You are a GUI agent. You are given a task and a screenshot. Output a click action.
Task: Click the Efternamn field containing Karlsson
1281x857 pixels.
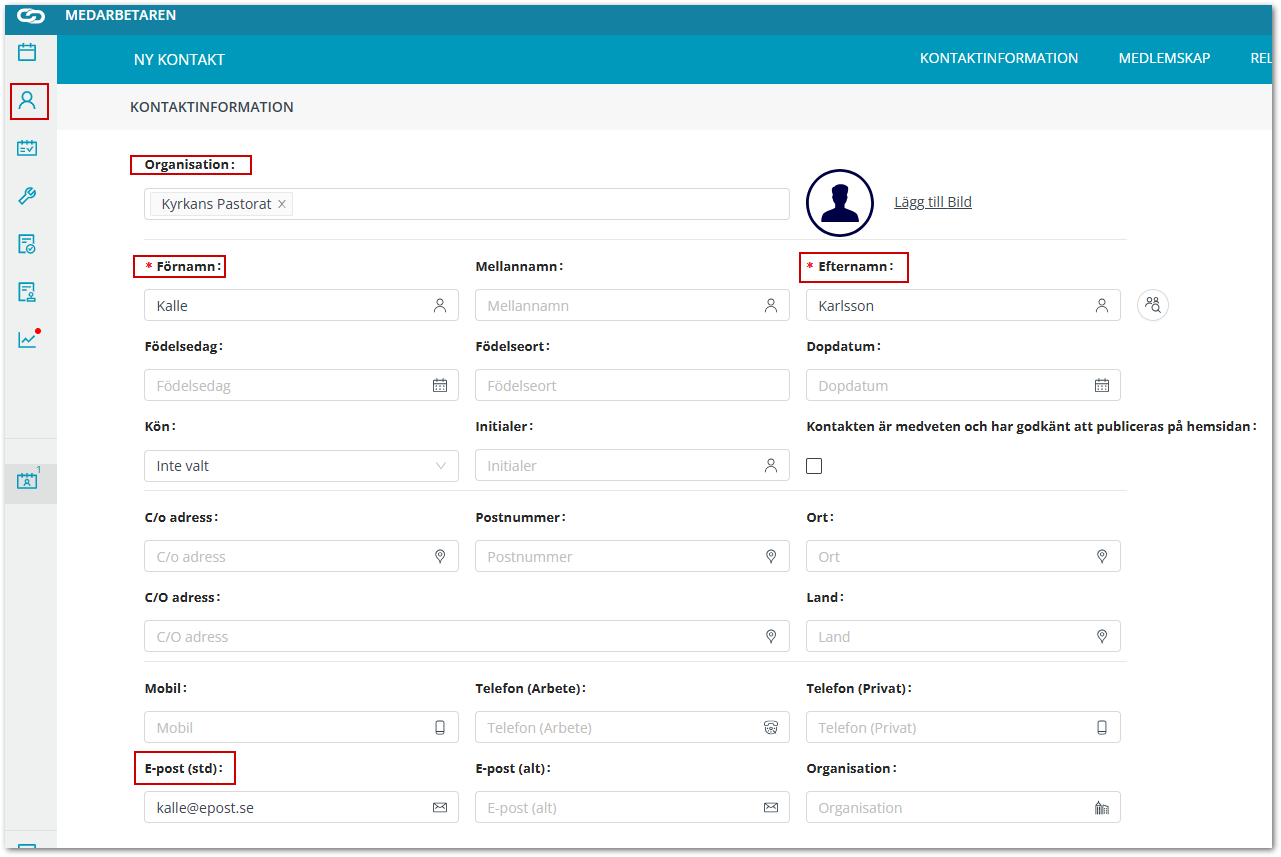pyautogui.click(x=963, y=306)
